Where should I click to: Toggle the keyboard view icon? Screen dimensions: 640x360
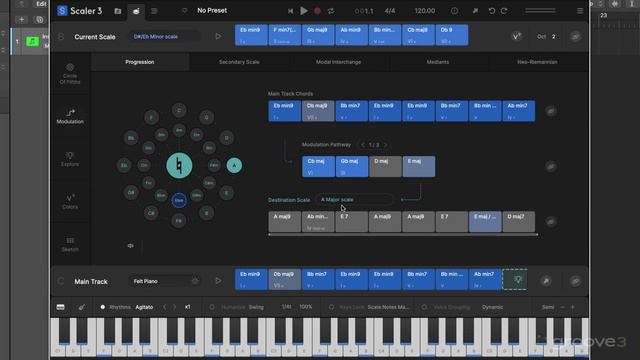60,307
